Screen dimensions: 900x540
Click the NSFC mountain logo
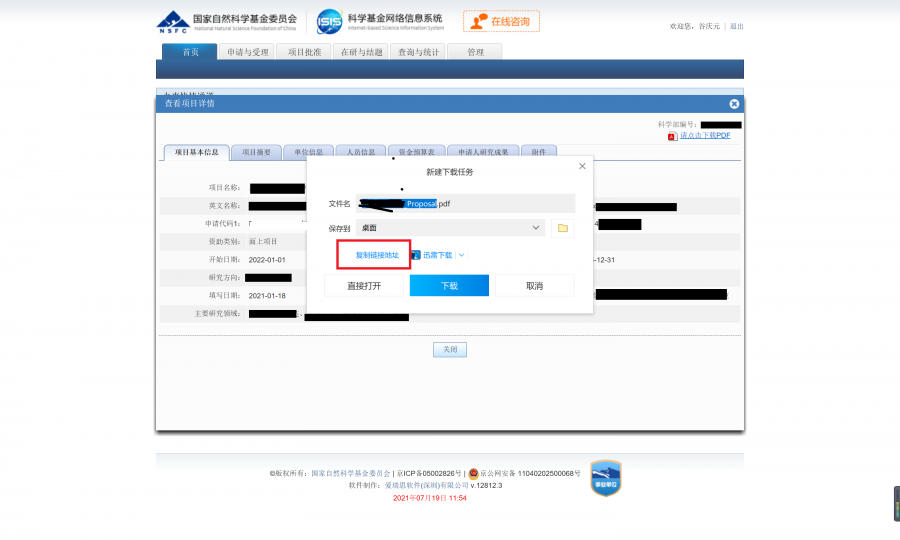[x=173, y=22]
